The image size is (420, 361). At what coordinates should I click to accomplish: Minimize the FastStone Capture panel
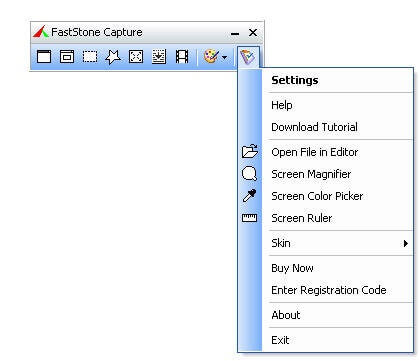[235, 33]
